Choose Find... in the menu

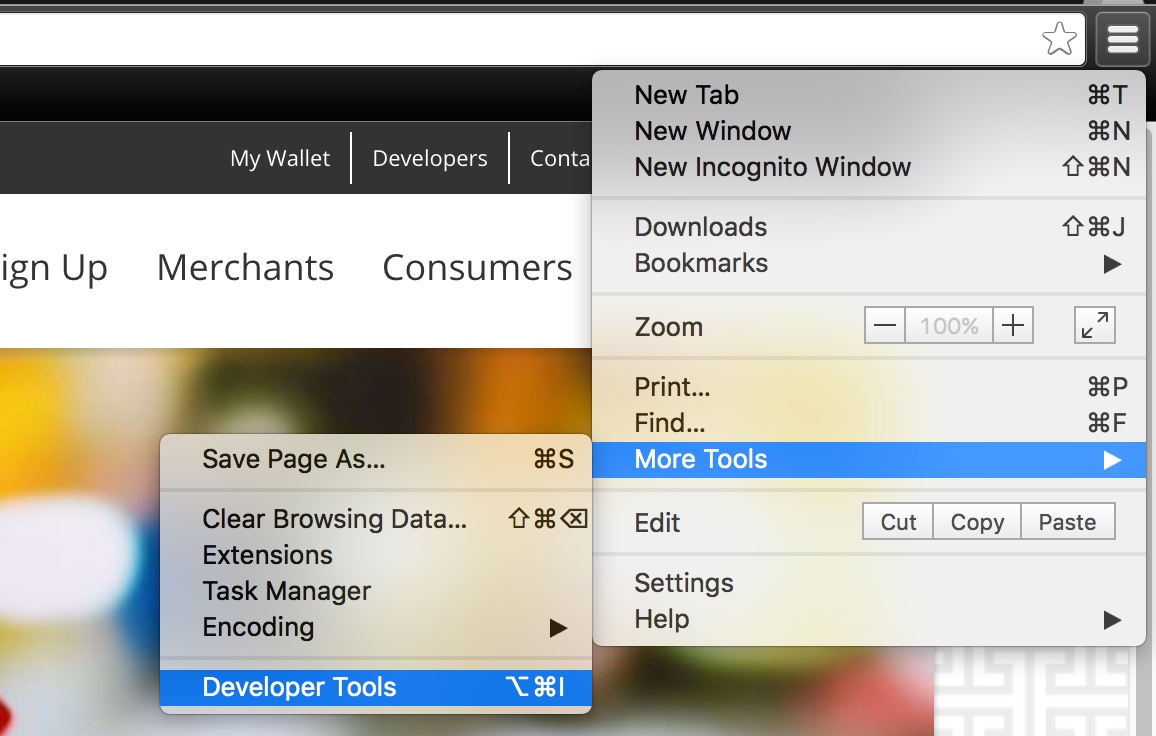[x=869, y=423]
